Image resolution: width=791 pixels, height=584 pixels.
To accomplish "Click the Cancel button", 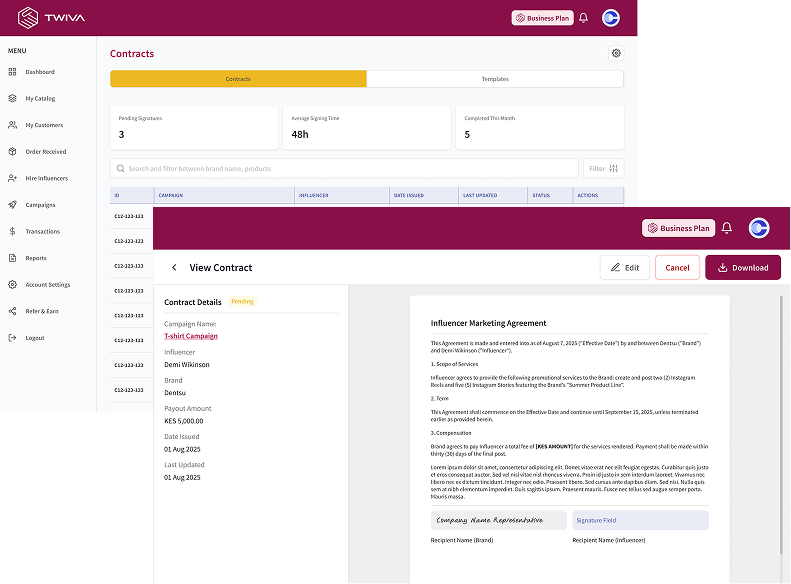I will tap(677, 267).
